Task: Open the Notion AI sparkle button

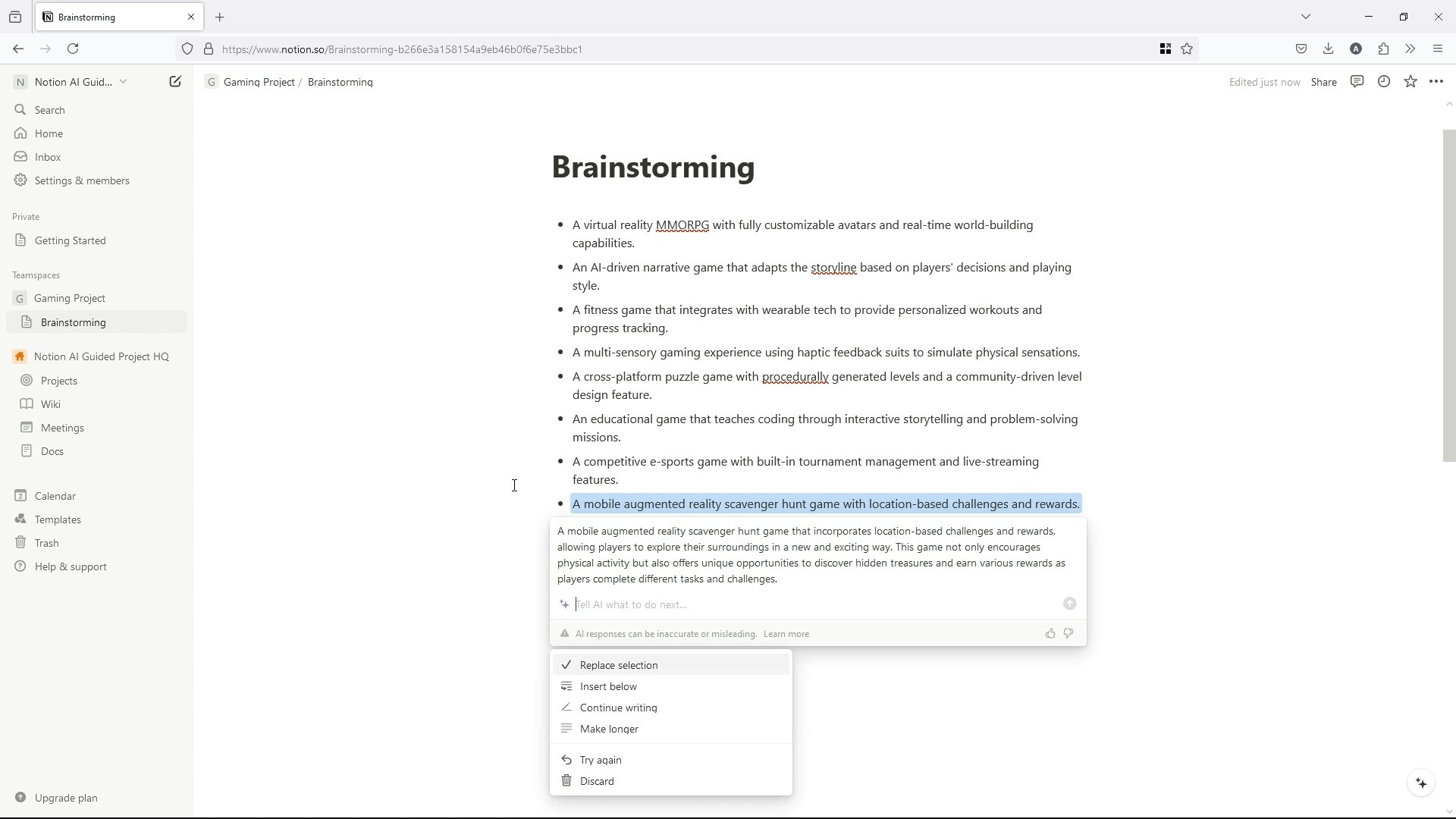Action: 1421,783
